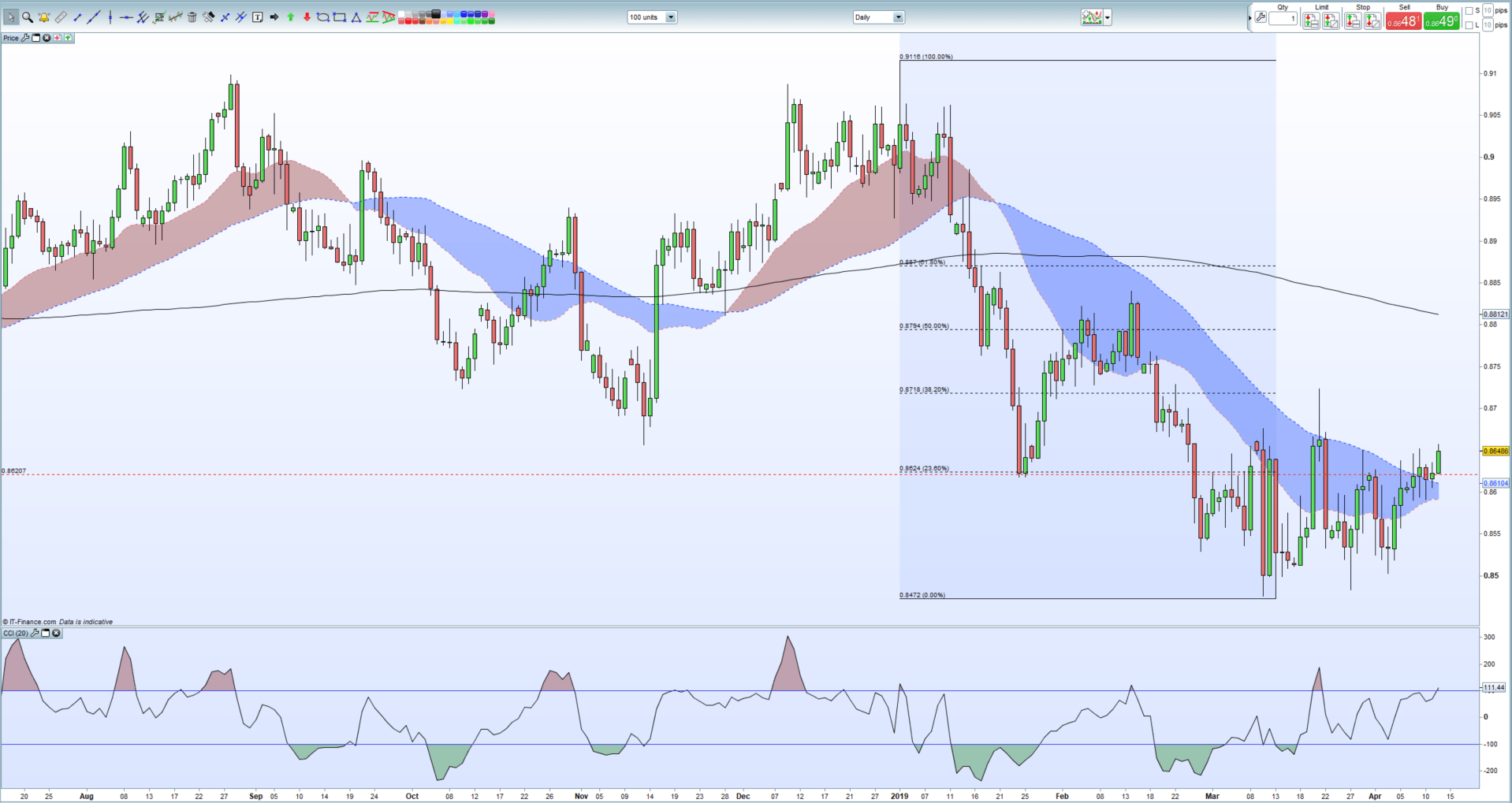The height and width of the screenshot is (803, 1512).
Task: Click the 0.8794 (50.00%) Fibonacci label
Action: coord(925,325)
